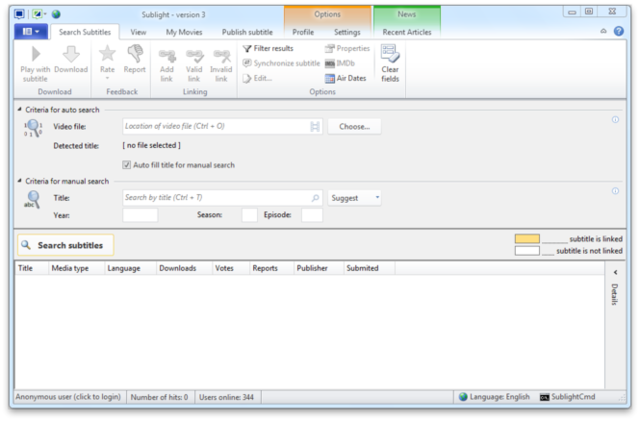Click the Clear fields icon
The width and height of the screenshot is (640, 421).
click(x=390, y=53)
